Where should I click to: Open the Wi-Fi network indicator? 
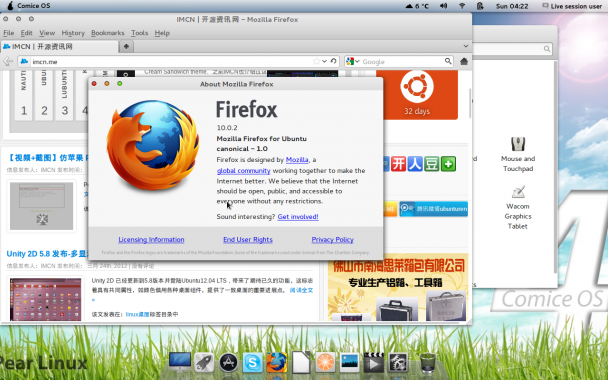tap(462, 6)
